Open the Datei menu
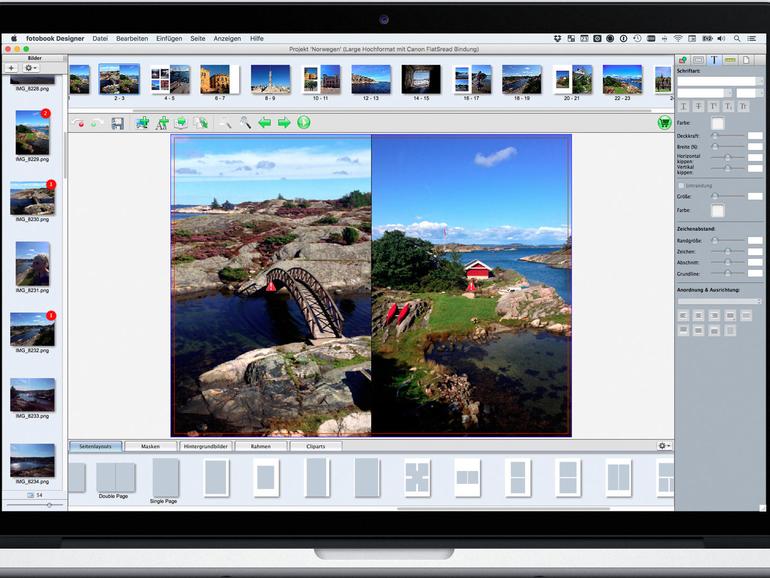 [x=100, y=38]
